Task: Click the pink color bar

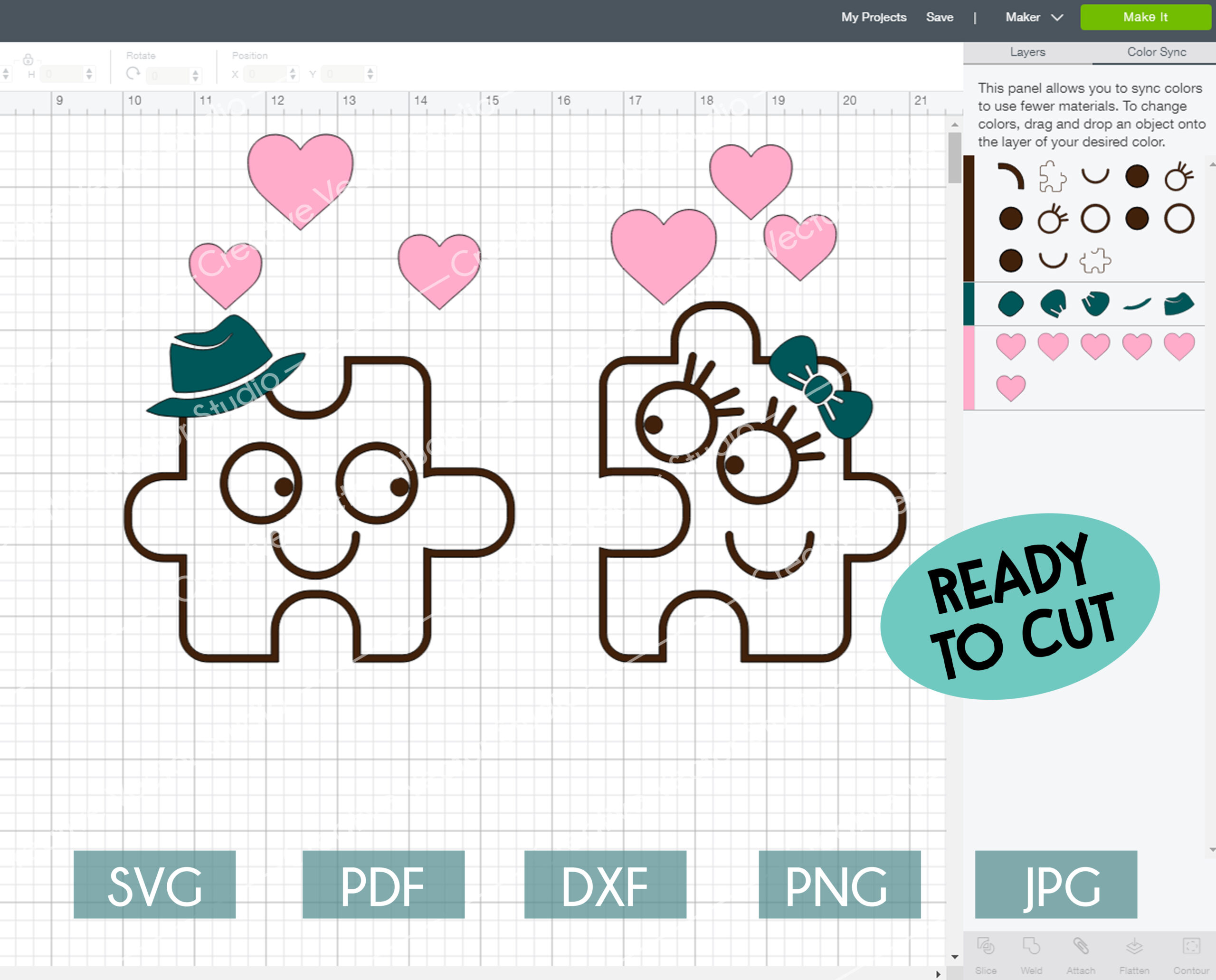Action: coord(969,368)
